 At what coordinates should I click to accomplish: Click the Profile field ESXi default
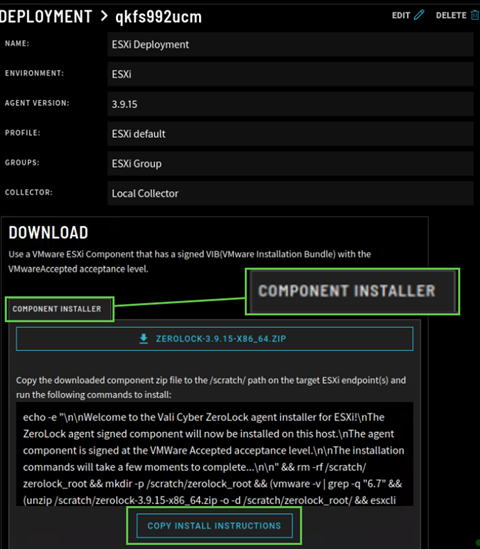[x=291, y=134]
